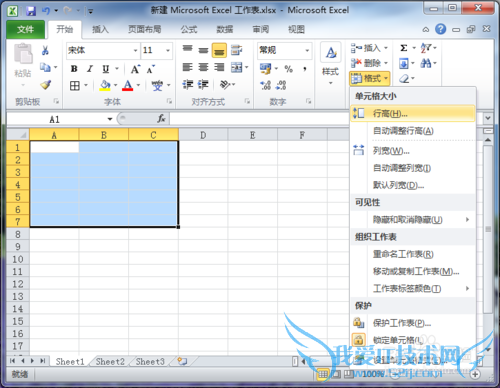This screenshot has height=388, width=500.
Task: Click the Cut scissors icon
Action: point(45,50)
